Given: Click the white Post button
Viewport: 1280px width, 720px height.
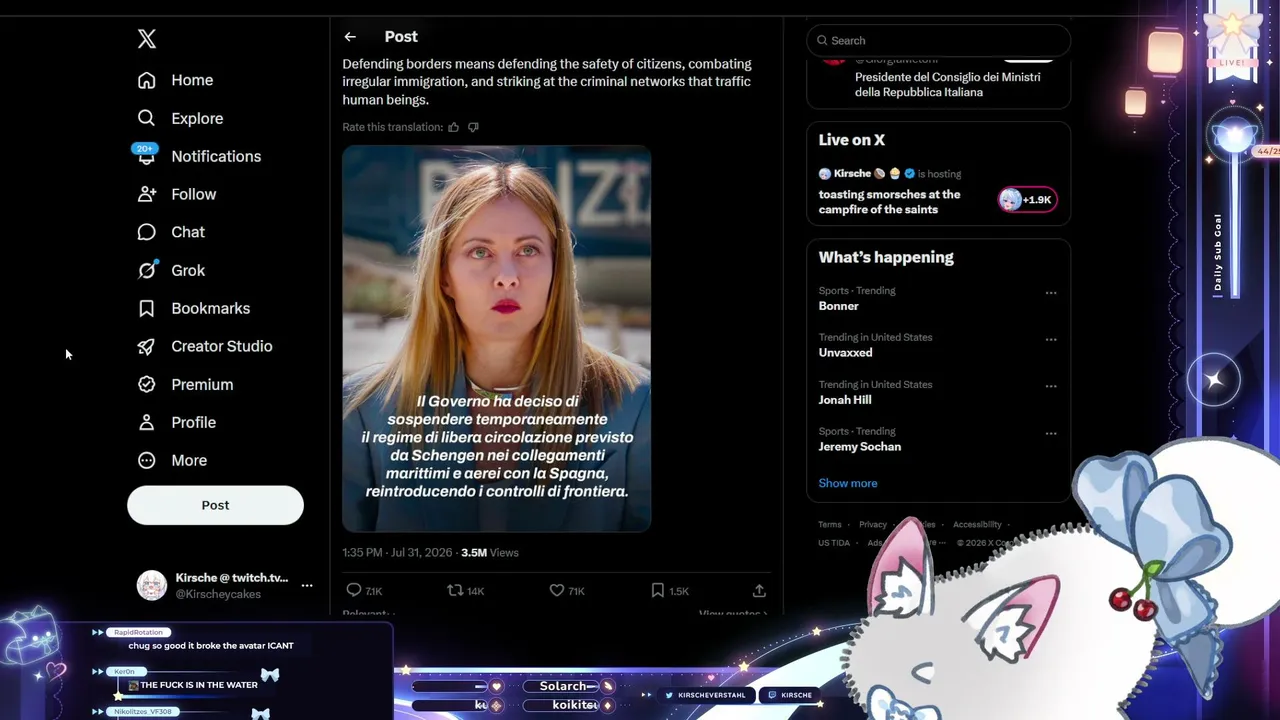Looking at the screenshot, I should coord(215,505).
